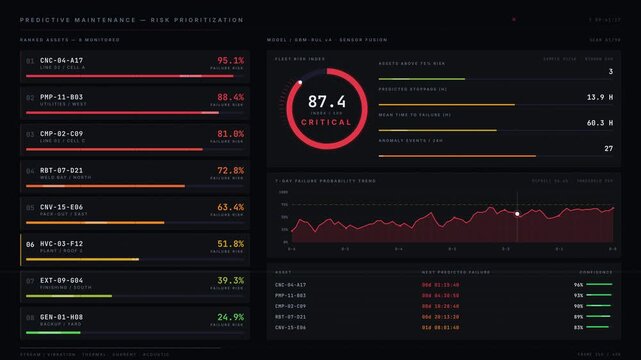641x360 pixels.
Task: Click the 72.8% failure risk value
Action: pos(231,170)
